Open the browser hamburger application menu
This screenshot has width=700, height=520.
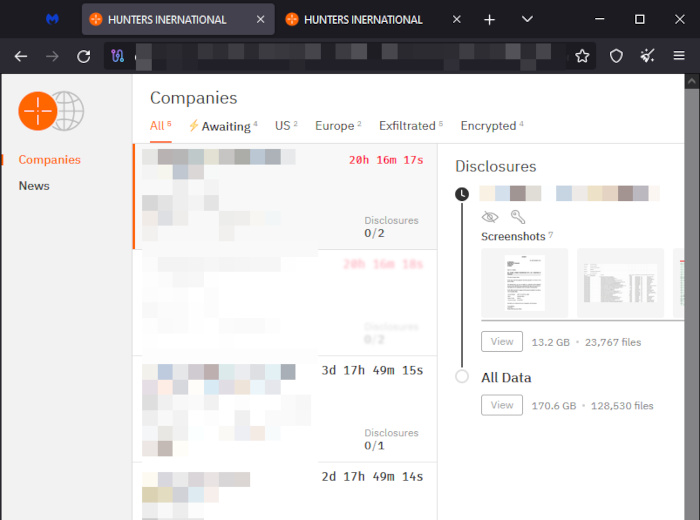(679, 56)
